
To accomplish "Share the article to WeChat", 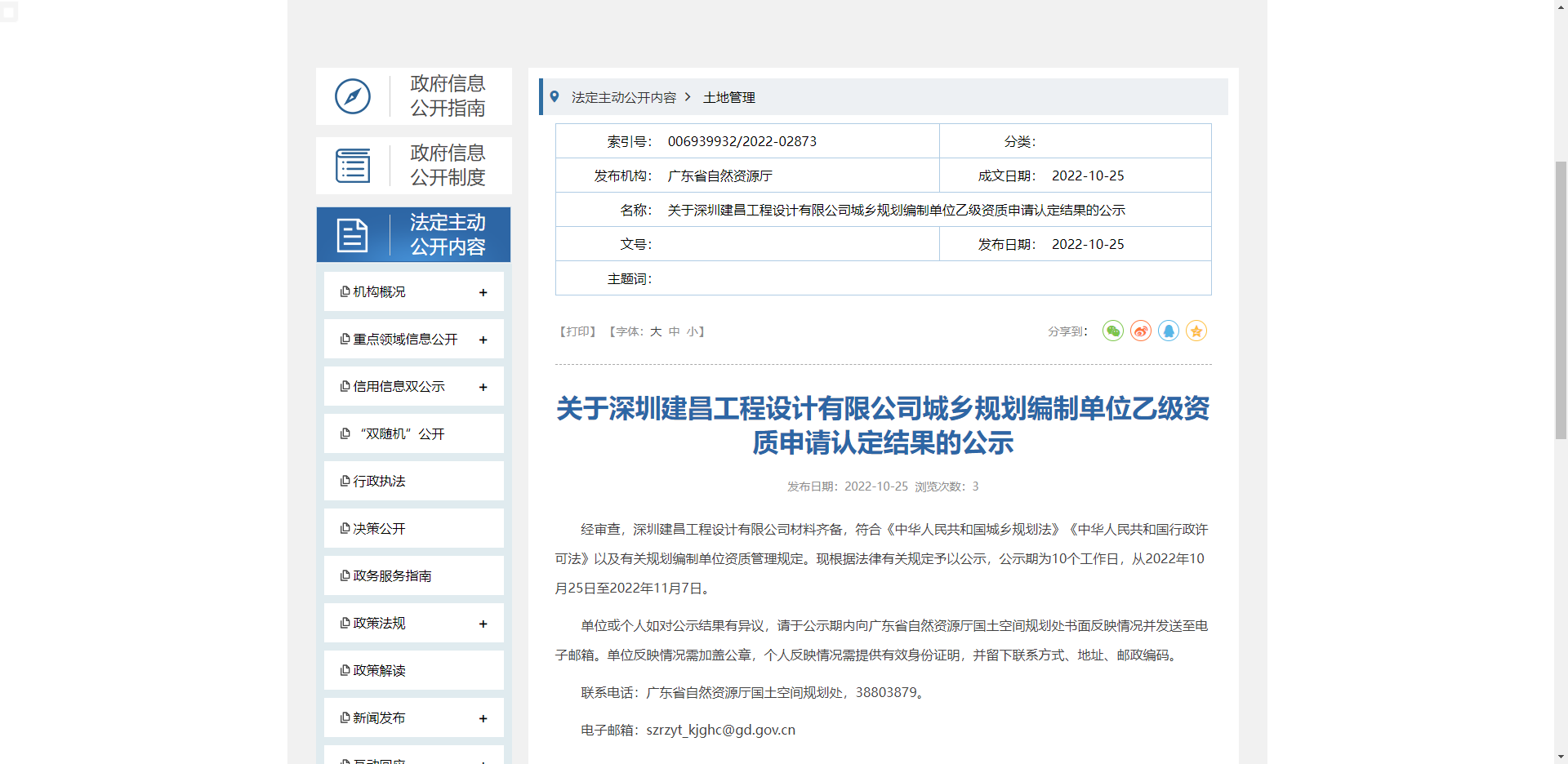I will point(1112,331).
